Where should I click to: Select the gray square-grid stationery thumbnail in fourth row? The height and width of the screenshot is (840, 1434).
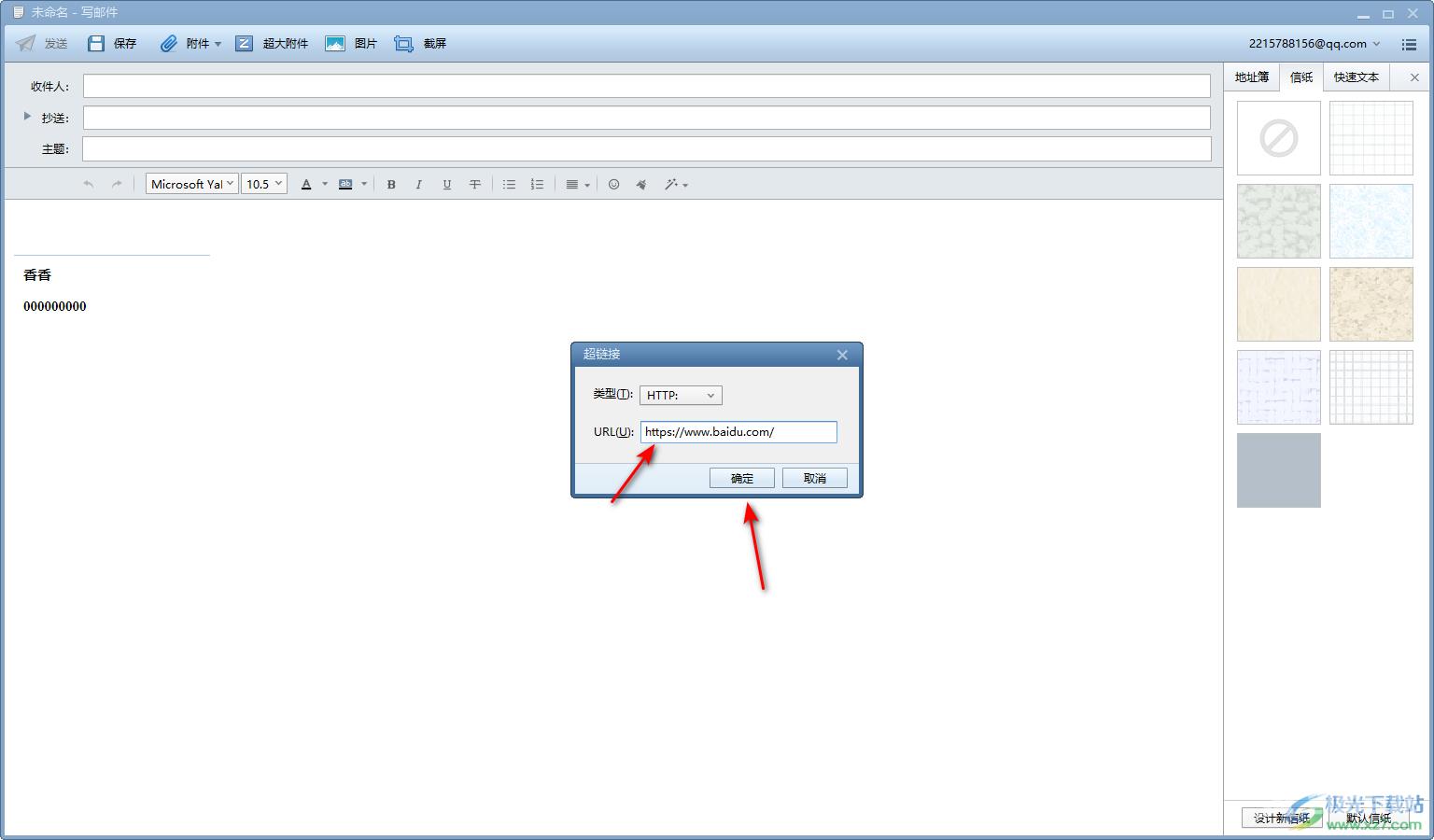click(1371, 387)
